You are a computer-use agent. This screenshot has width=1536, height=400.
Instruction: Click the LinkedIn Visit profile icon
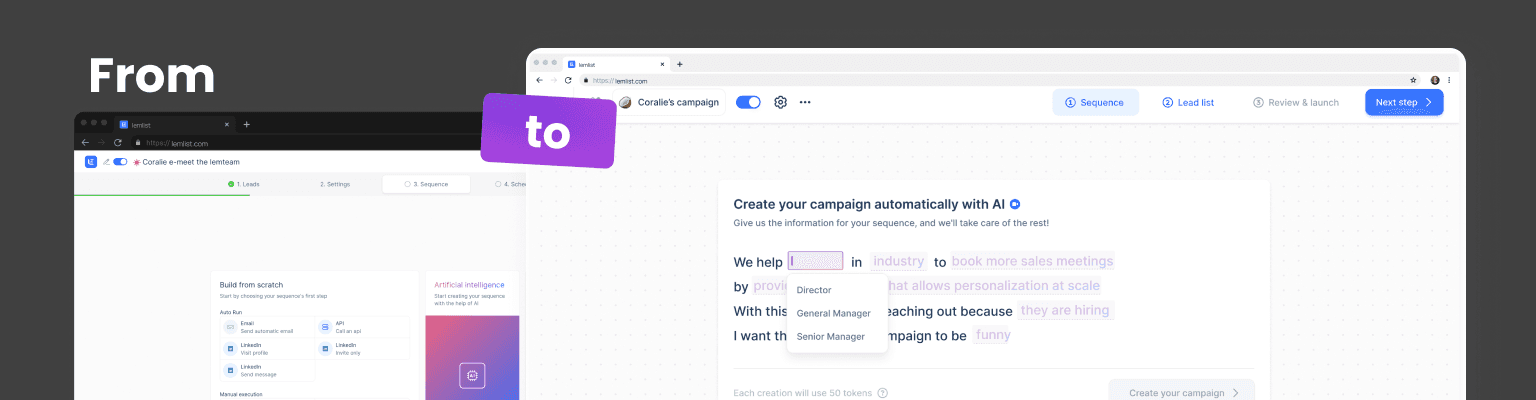tap(229, 349)
